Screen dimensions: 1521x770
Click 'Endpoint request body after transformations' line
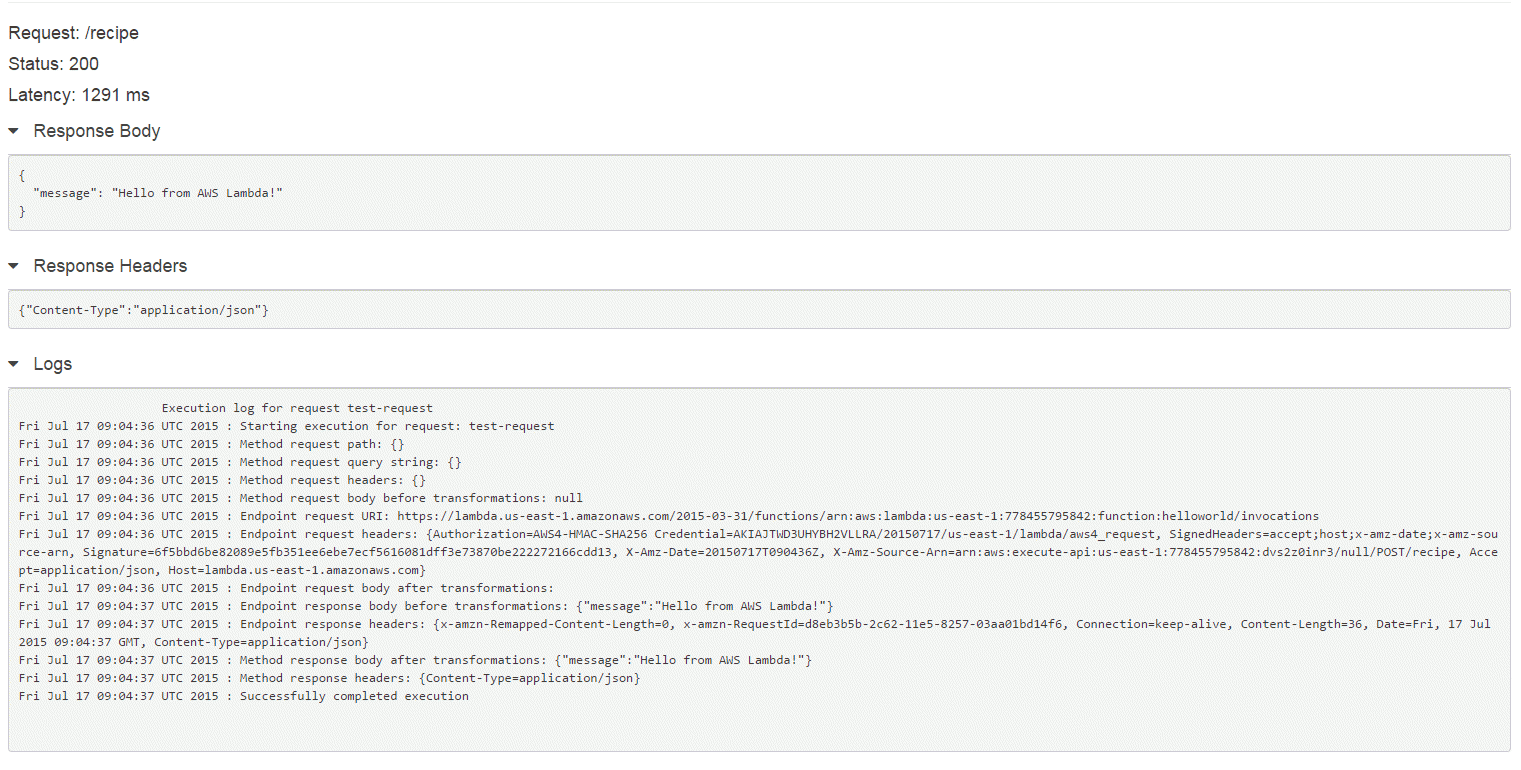(286, 588)
